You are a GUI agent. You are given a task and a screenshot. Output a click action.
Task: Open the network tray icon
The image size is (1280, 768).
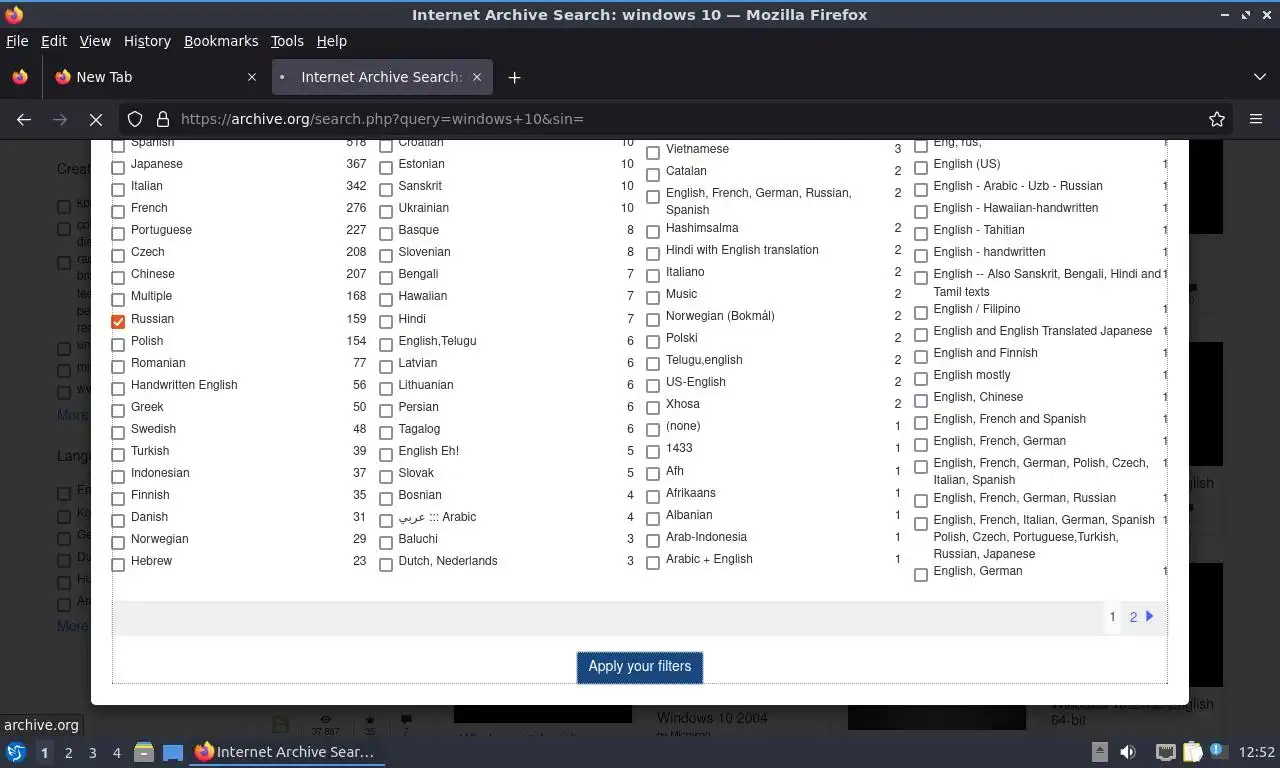pyautogui.click(x=1166, y=752)
